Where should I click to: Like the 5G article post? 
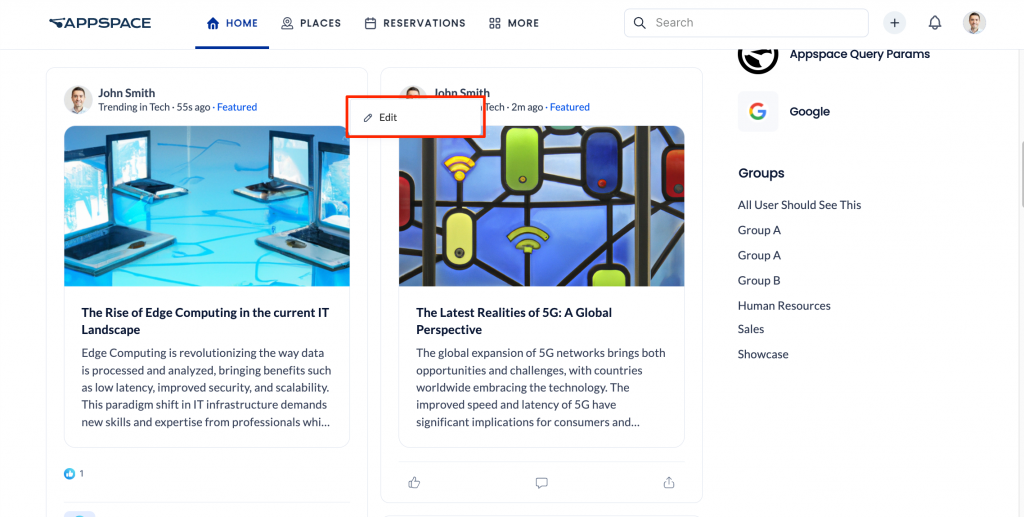[414, 482]
